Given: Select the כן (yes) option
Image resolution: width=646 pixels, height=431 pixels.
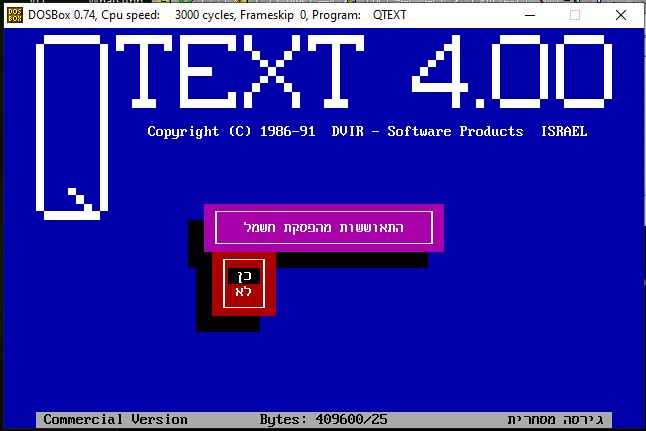Looking at the screenshot, I should [x=244, y=276].
